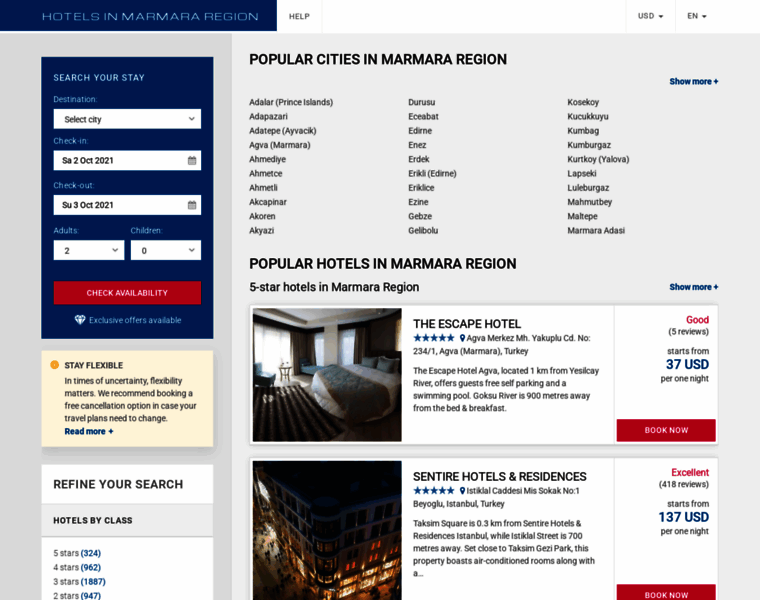Click The Escape Hotel star rating
Screen dimensions: 760x600
pos(434,338)
